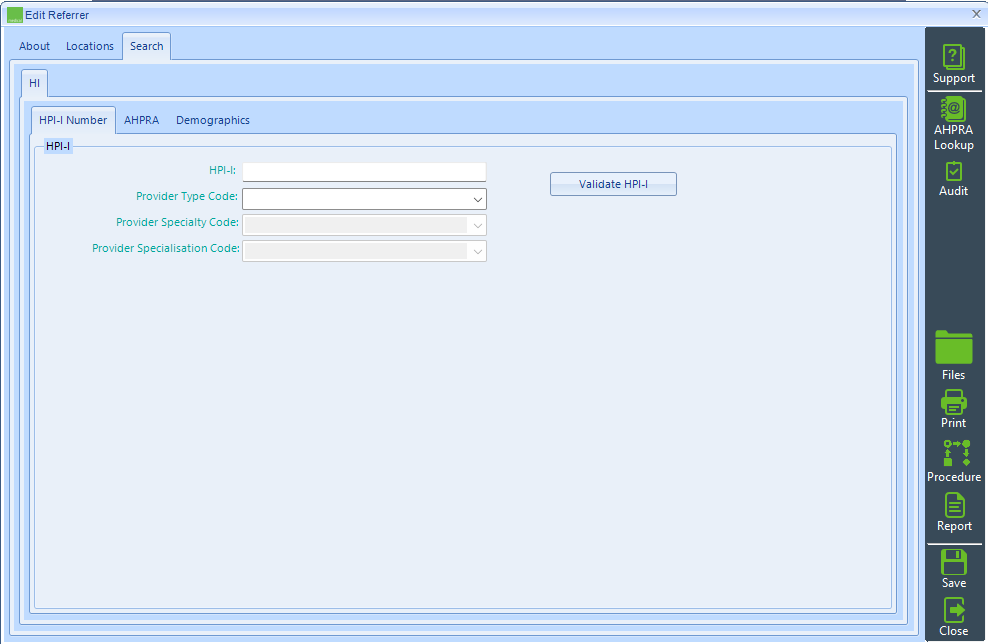The width and height of the screenshot is (988, 644).
Task: Select the HPI-I Number tab
Action: pos(73,120)
